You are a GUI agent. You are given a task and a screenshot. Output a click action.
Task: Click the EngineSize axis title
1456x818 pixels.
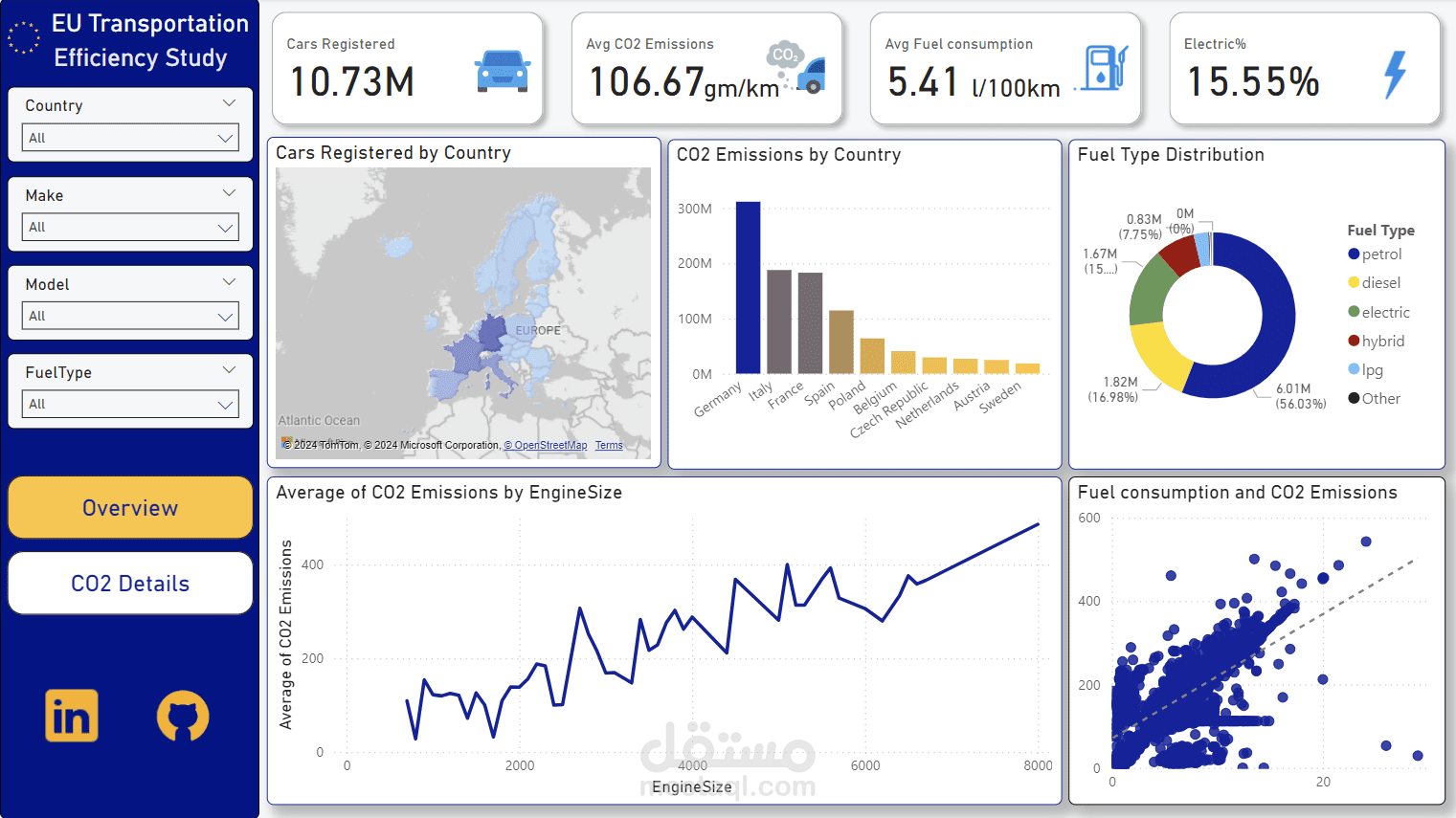point(692,786)
